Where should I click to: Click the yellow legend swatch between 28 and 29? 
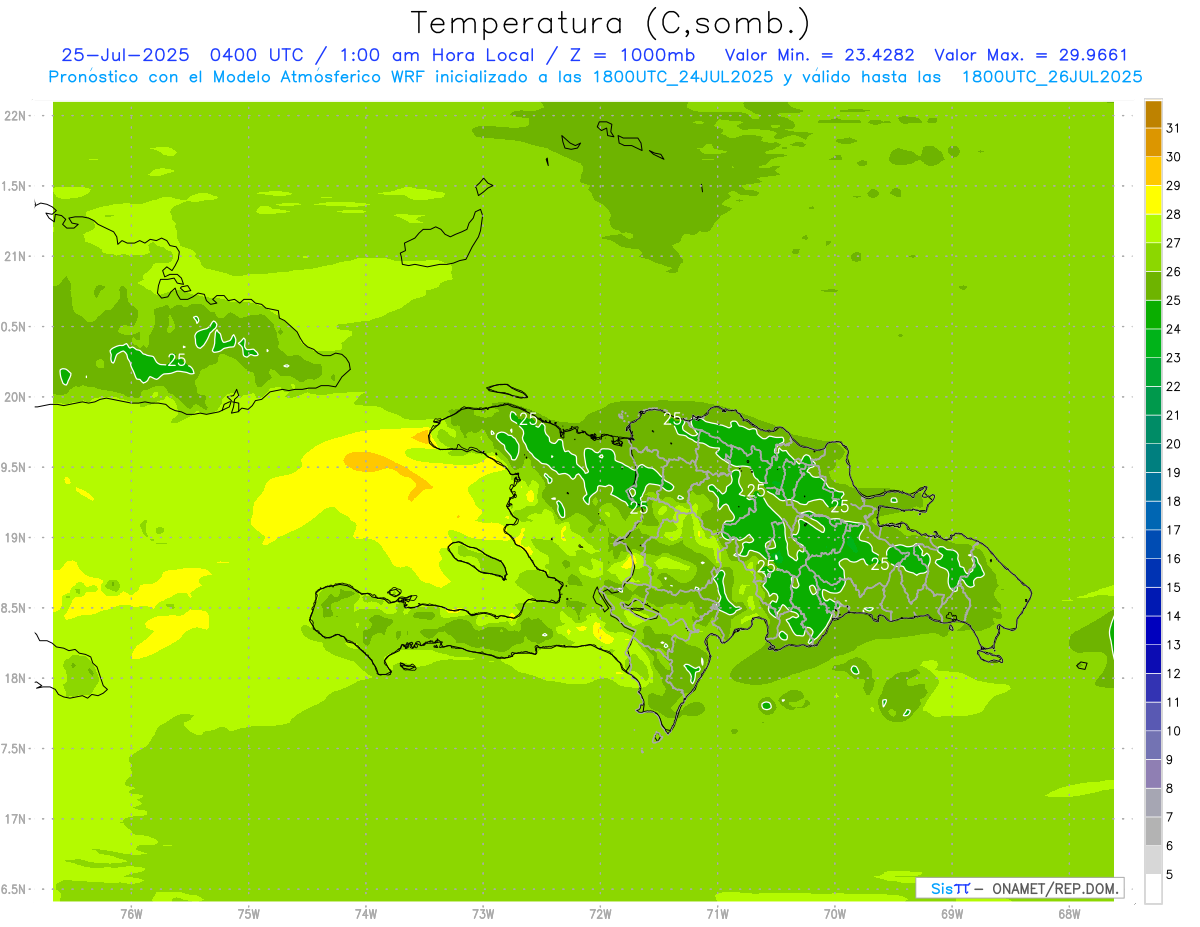point(1153,200)
